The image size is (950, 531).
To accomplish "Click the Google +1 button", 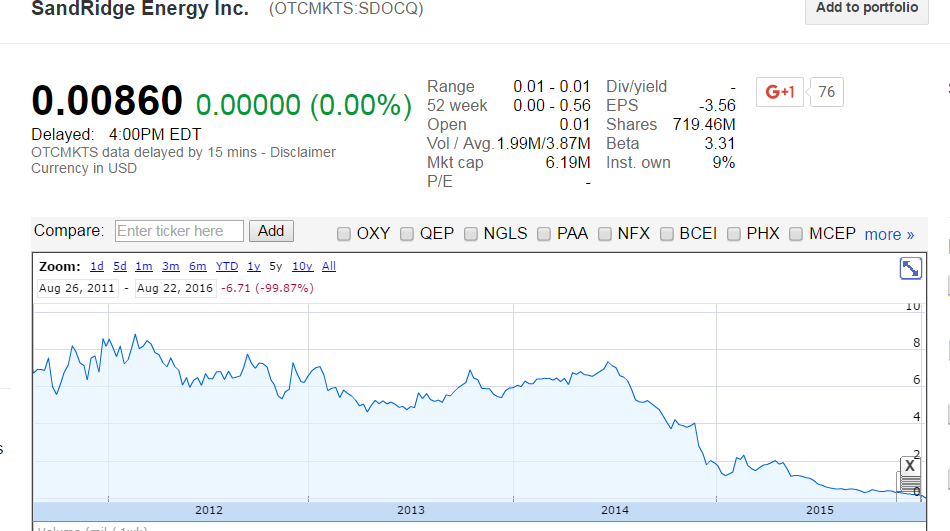I will 779,92.
